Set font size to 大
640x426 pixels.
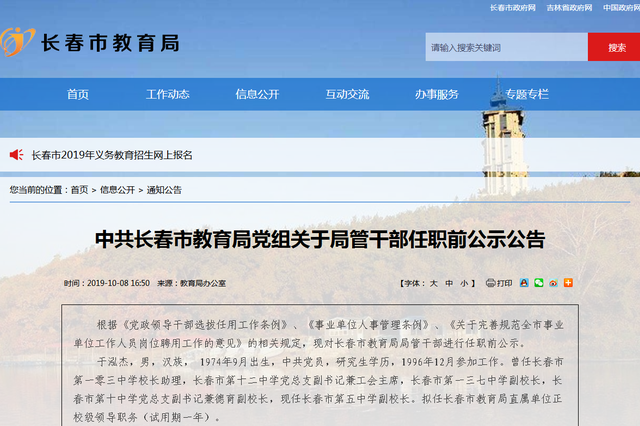click(x=433, y=283)
